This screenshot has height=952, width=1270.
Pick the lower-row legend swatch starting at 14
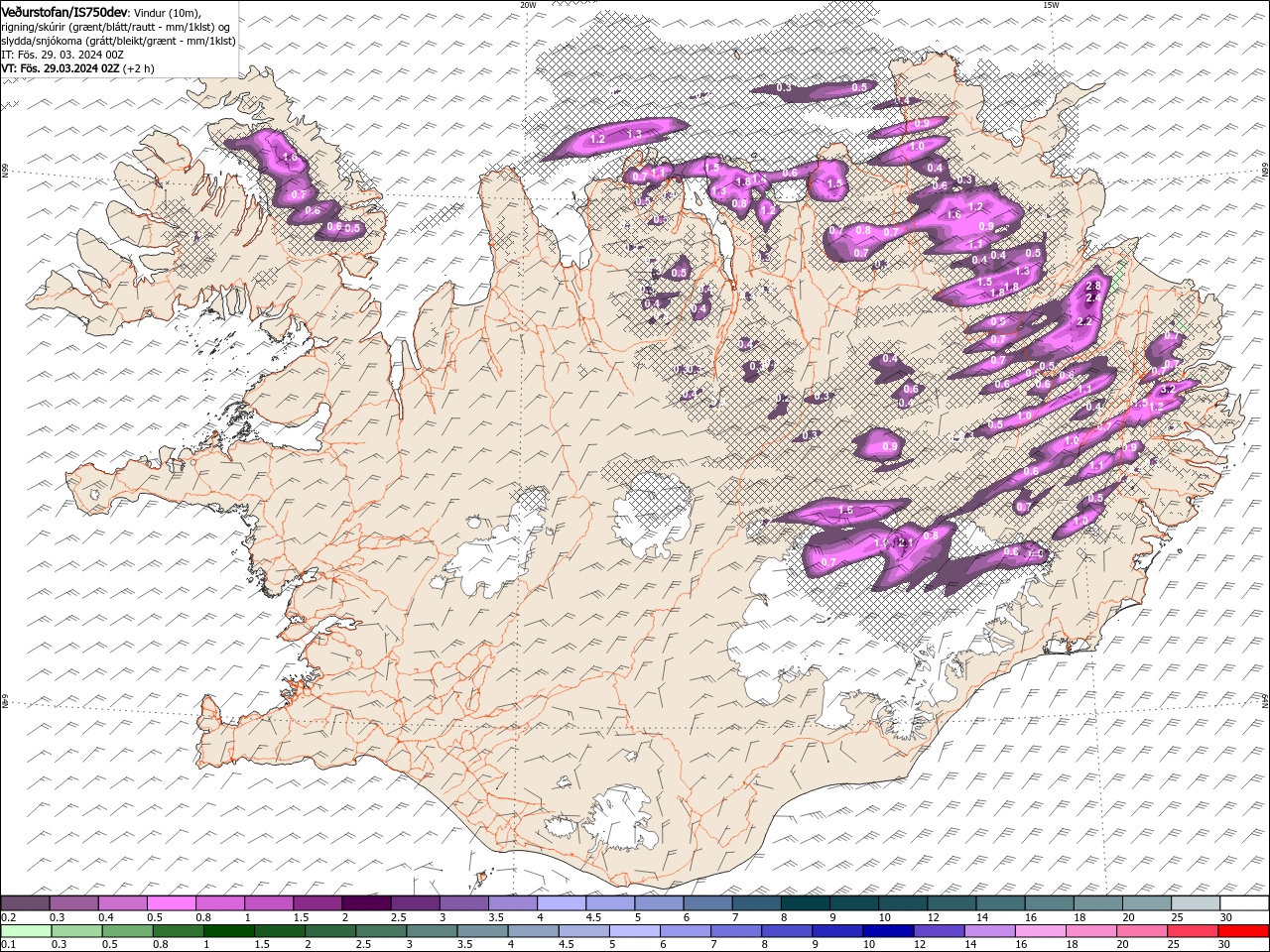989,931
